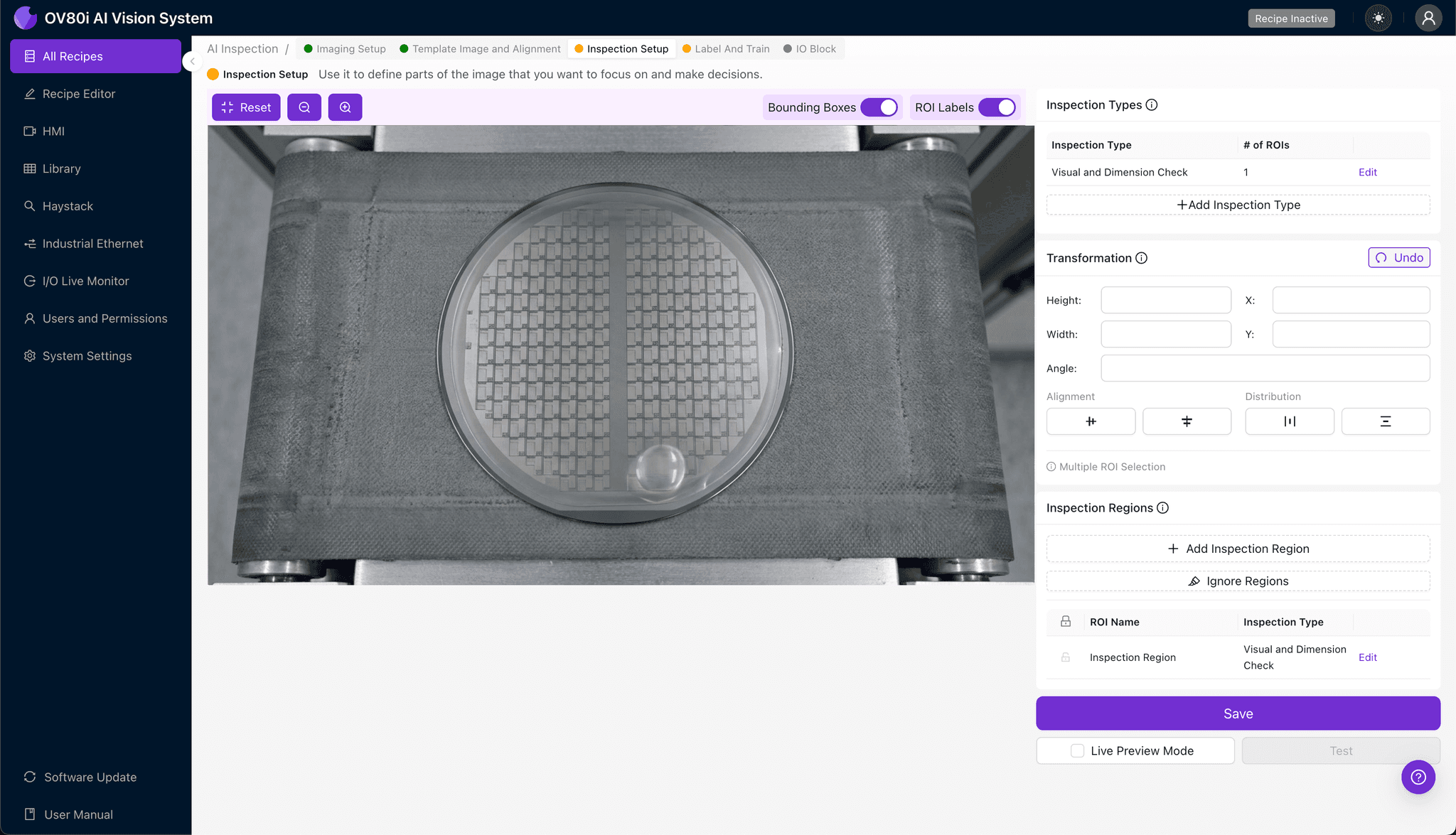Open the user profile avatar icon

[x=1428, y=18]
